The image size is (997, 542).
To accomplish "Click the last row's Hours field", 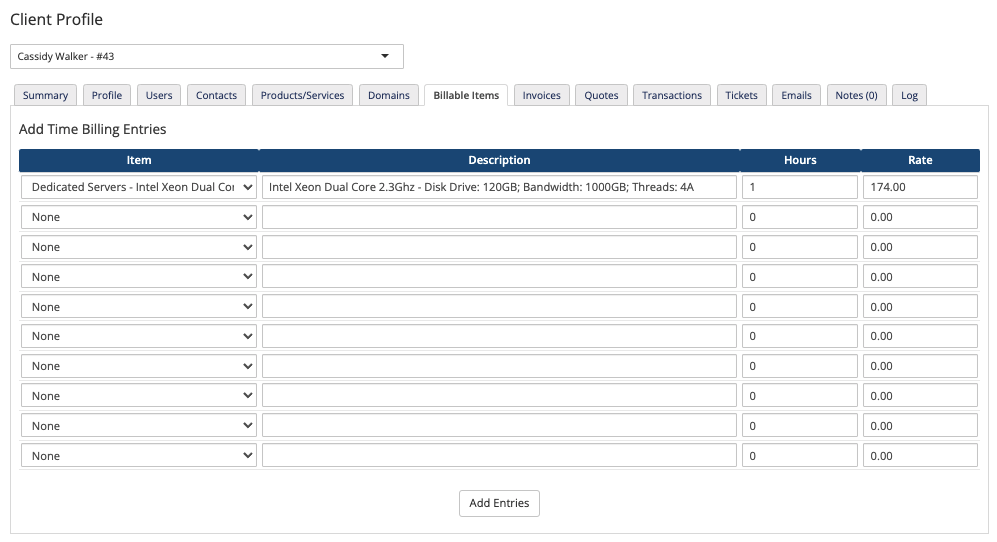I will (800, 455).
